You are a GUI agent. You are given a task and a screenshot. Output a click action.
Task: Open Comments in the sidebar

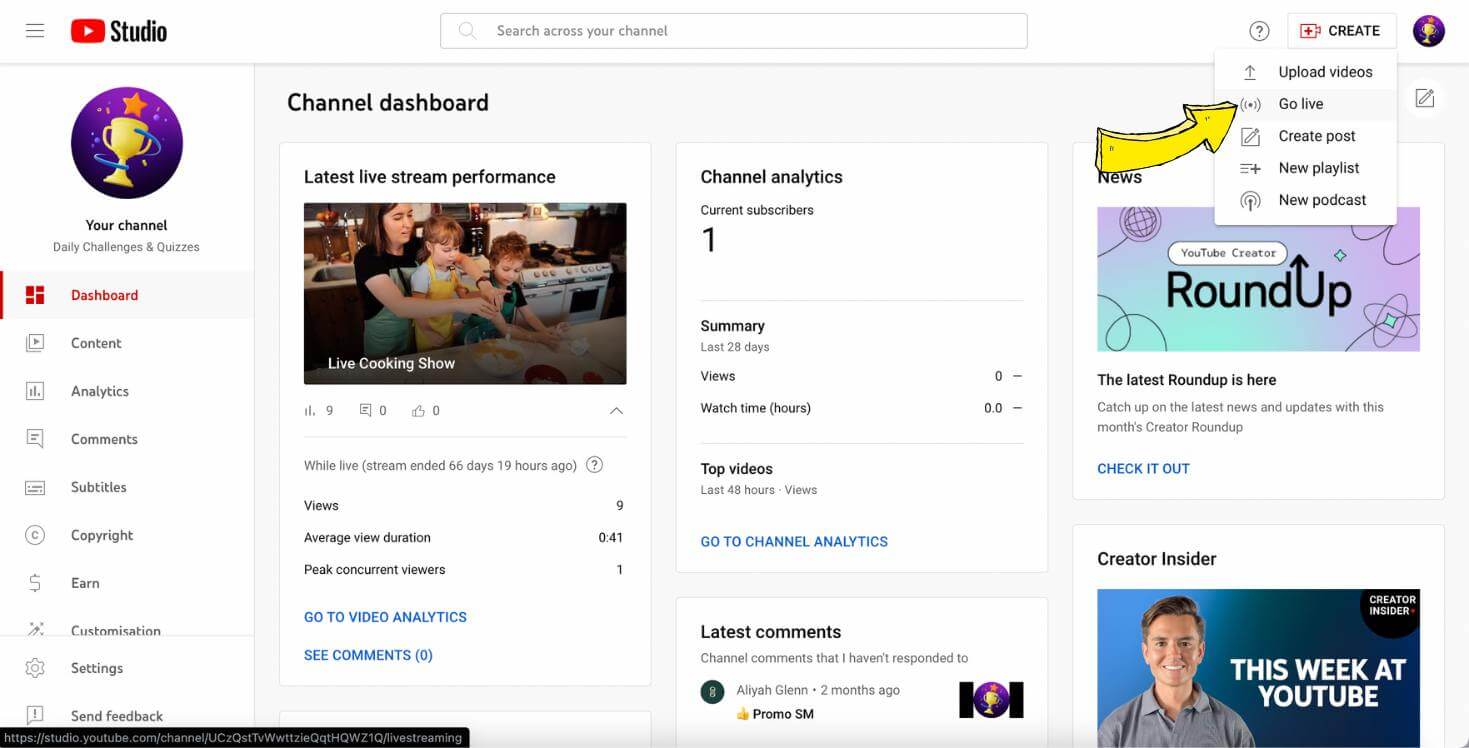[x=127, y=439]
